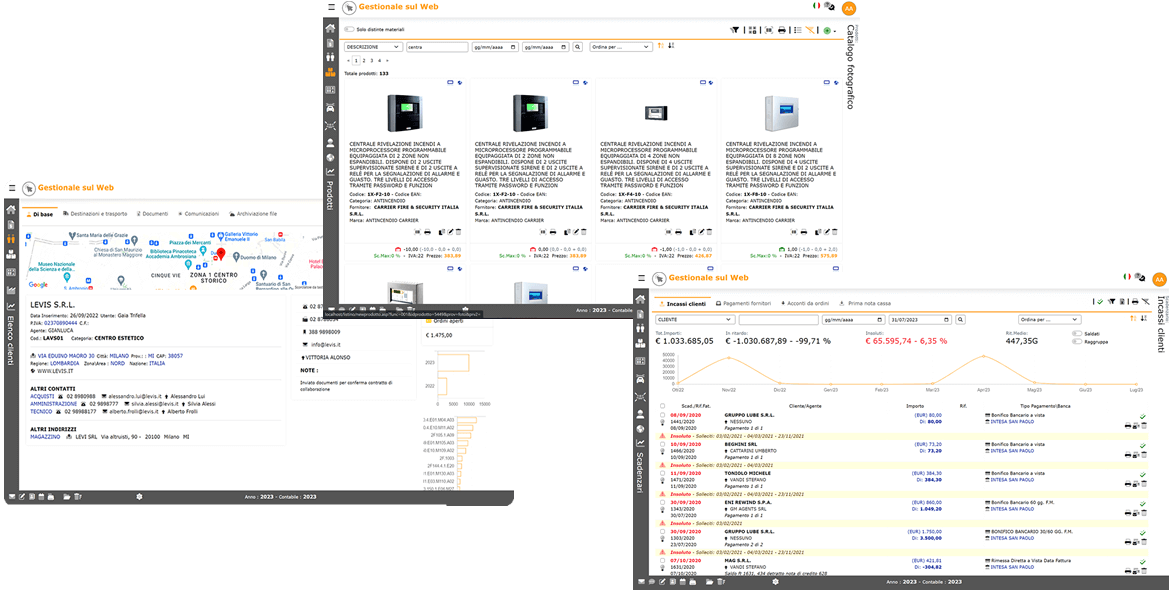Open DESCRIZIONE dropdown in catalog
The width and height of the screenshot is (1175, 594).
[373, 46]
